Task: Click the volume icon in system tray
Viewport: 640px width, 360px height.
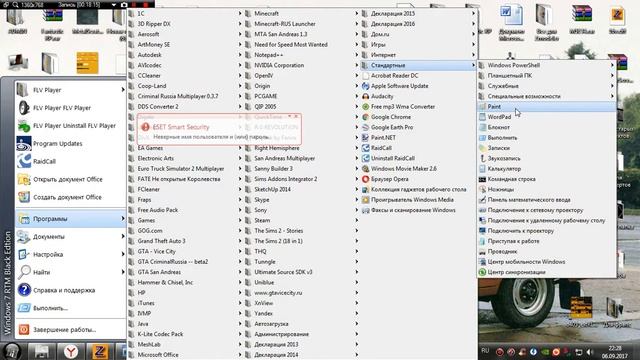Action: click(x=590, y=352)
